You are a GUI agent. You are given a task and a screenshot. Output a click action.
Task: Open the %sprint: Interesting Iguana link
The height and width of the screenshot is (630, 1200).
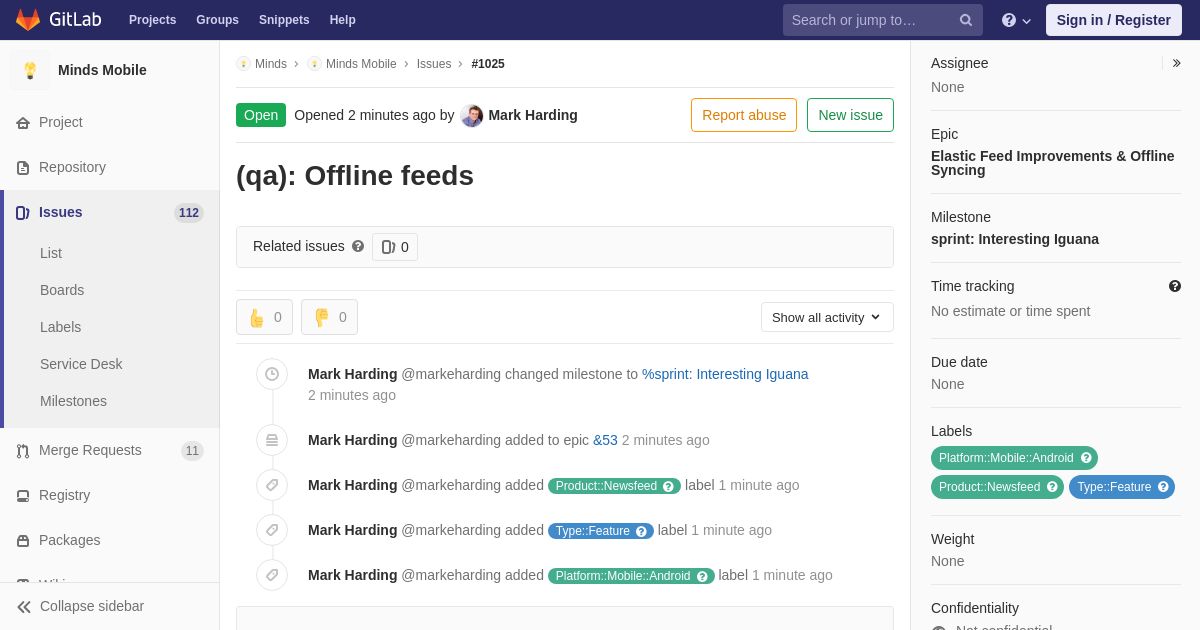(725, 374)
